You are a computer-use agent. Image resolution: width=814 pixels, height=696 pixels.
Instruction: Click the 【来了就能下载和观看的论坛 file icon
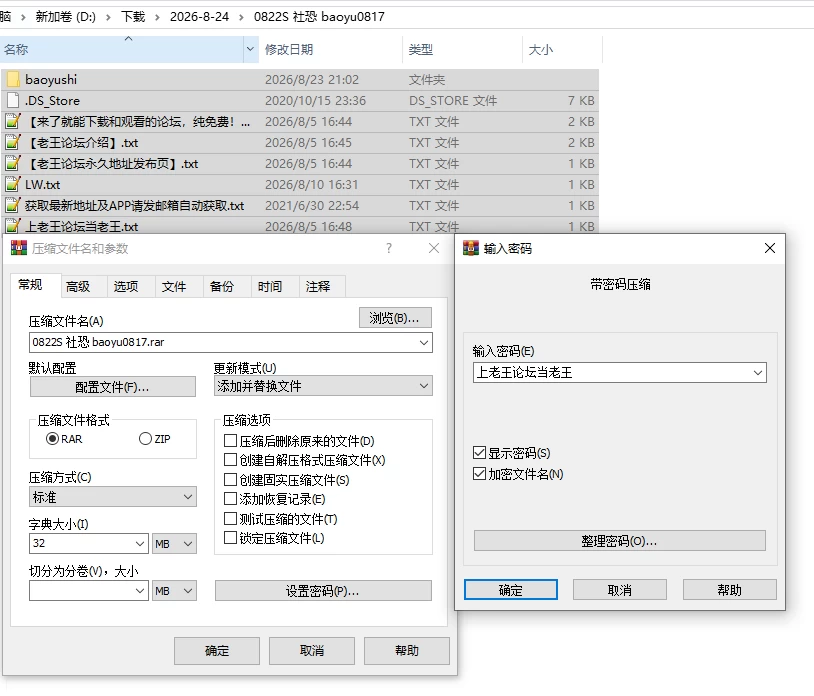pyautogui.click(x=13, y=121)
